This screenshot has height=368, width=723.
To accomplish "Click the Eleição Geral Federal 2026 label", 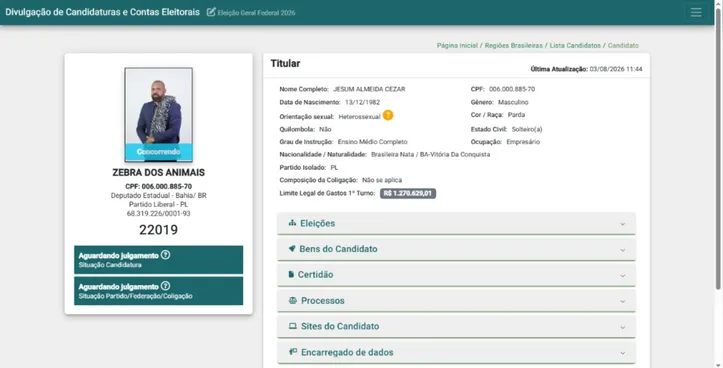I will click(256, 12).
